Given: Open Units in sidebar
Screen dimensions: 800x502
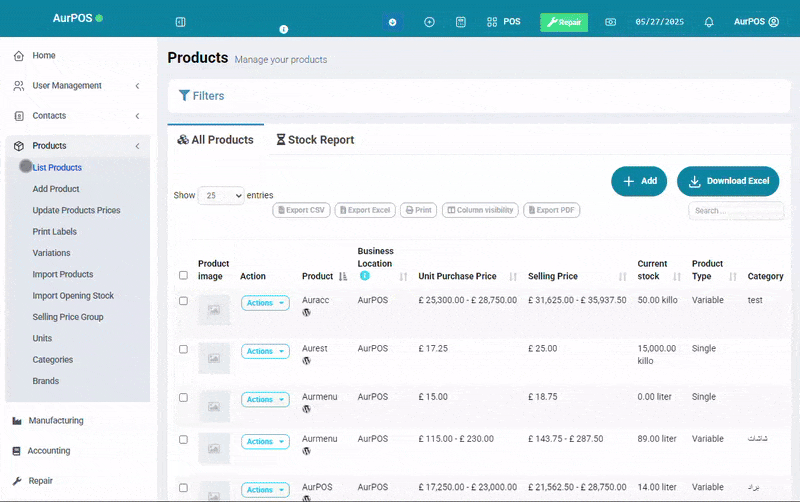Looking at the screenshot, I should (x=42, y=338).
